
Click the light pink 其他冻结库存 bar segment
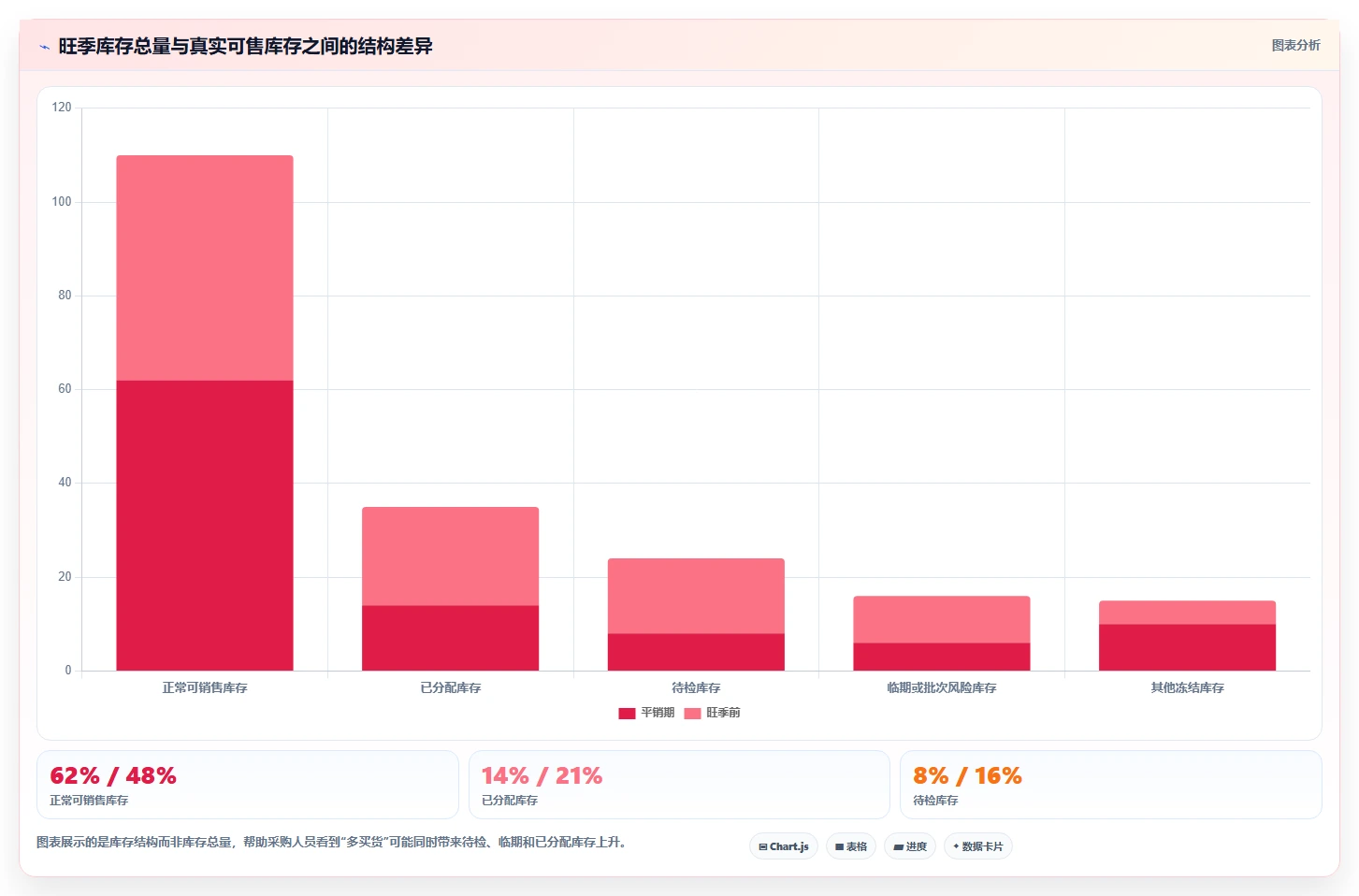(1187, 612)
